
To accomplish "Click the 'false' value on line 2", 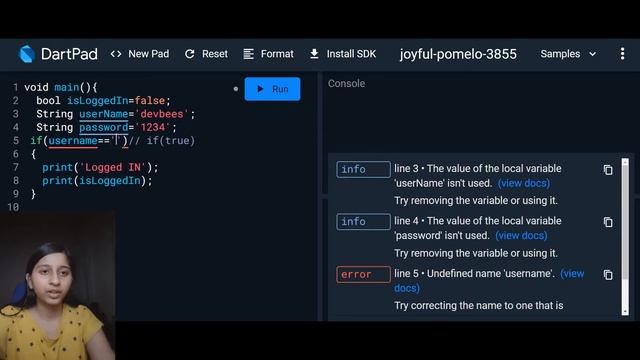I will [150, 100].
